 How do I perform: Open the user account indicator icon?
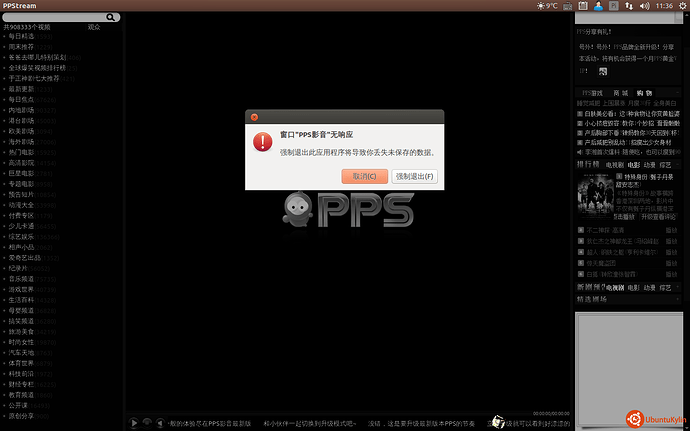598,6
